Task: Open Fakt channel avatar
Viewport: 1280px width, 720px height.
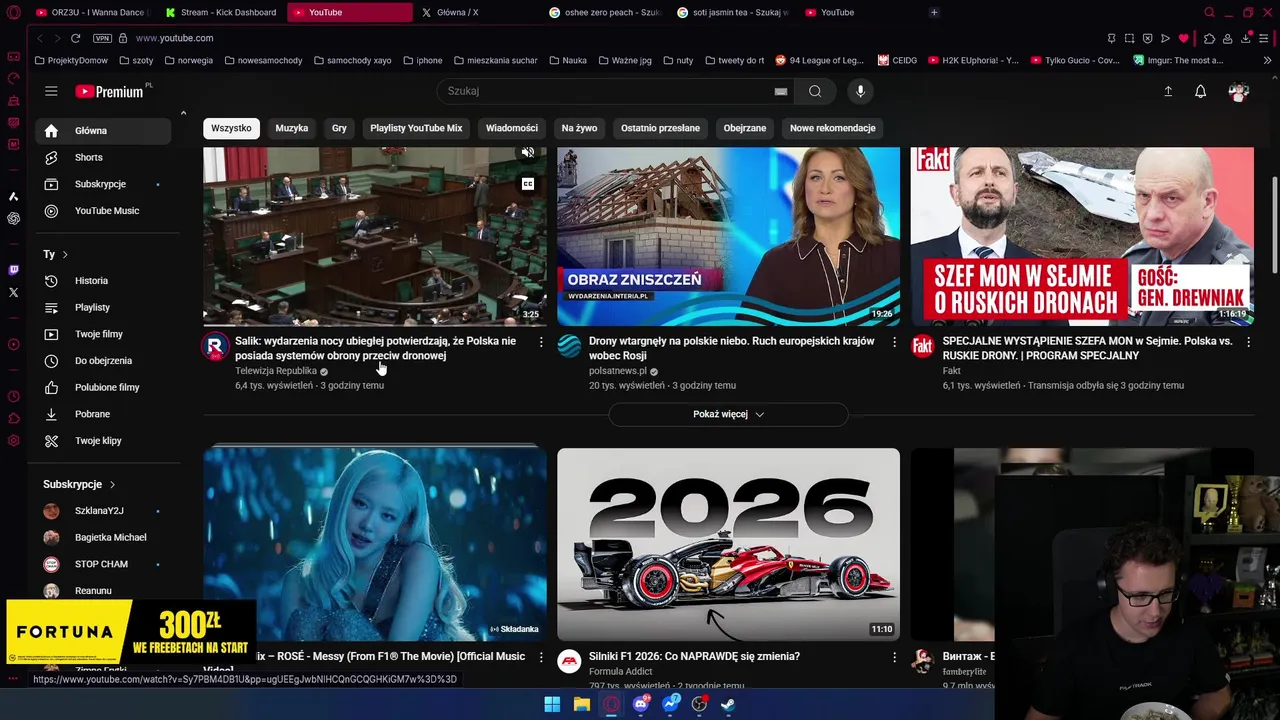Action: pyautogui.click(x=922, y=347)
